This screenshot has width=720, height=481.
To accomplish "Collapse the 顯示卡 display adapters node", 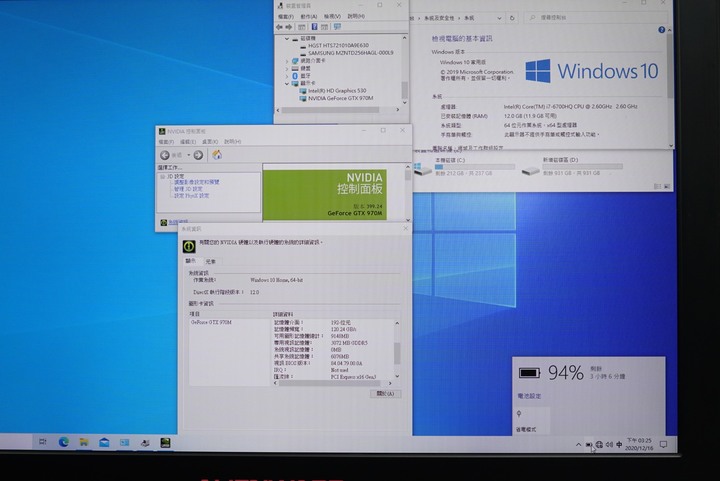I will 287,83.
